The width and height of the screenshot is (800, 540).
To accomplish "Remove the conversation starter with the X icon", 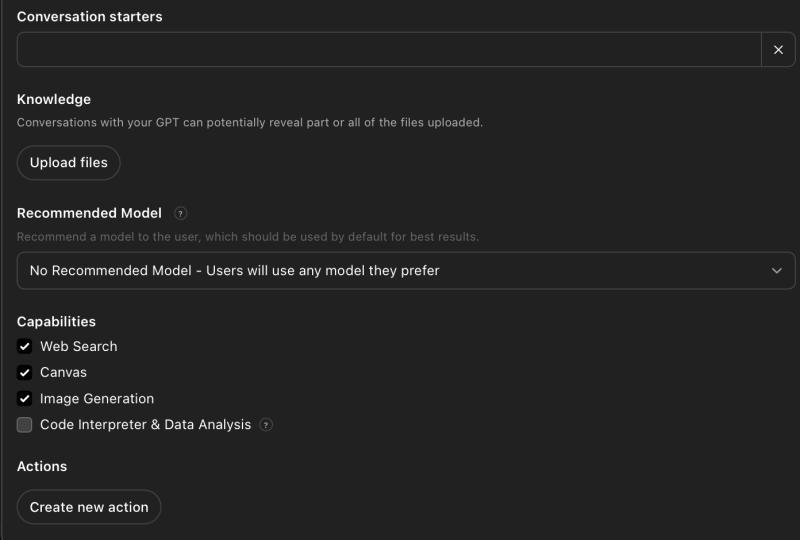I will click(x=778, y=50).
